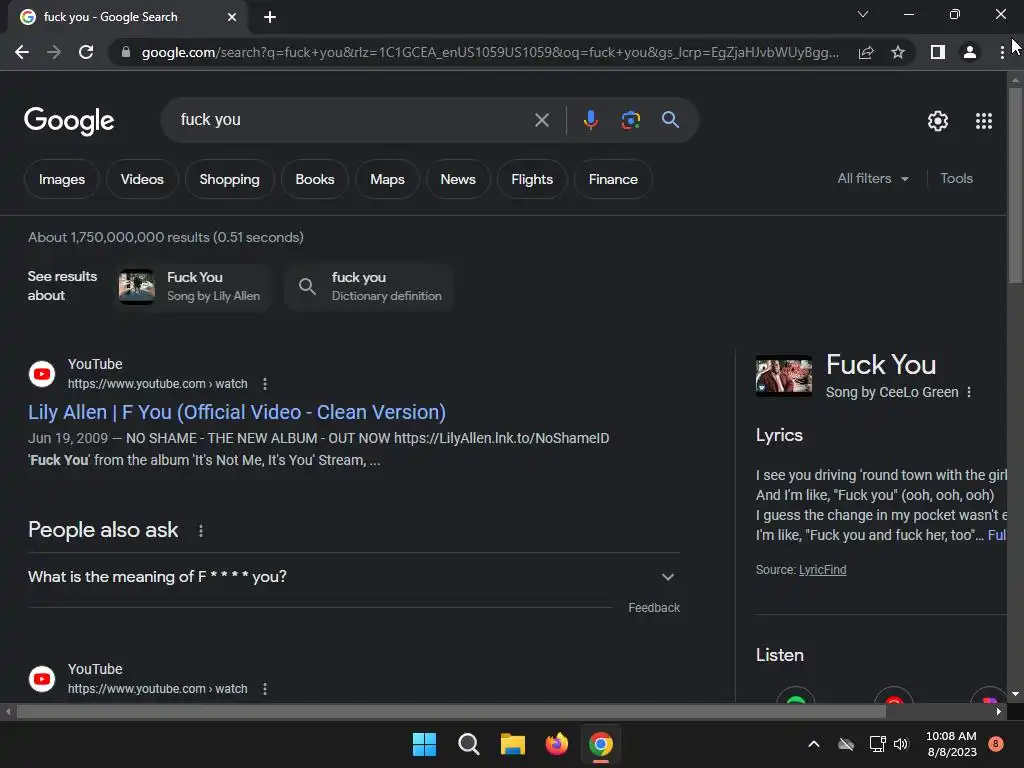Switch to Videos results
1024x768 pixels.
click(142, 179)
